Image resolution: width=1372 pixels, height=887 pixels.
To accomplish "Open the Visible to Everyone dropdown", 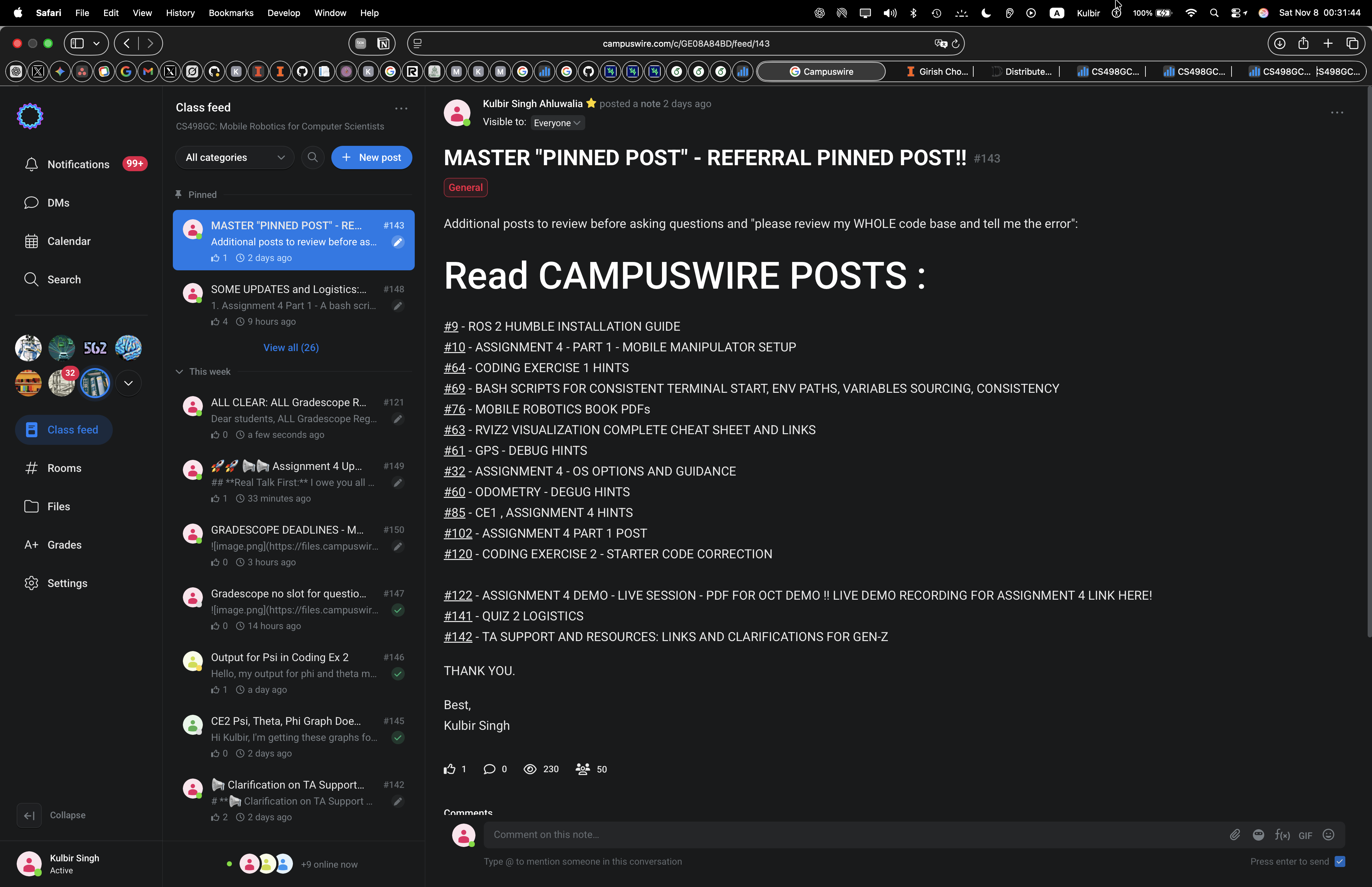I will (557, 123).
